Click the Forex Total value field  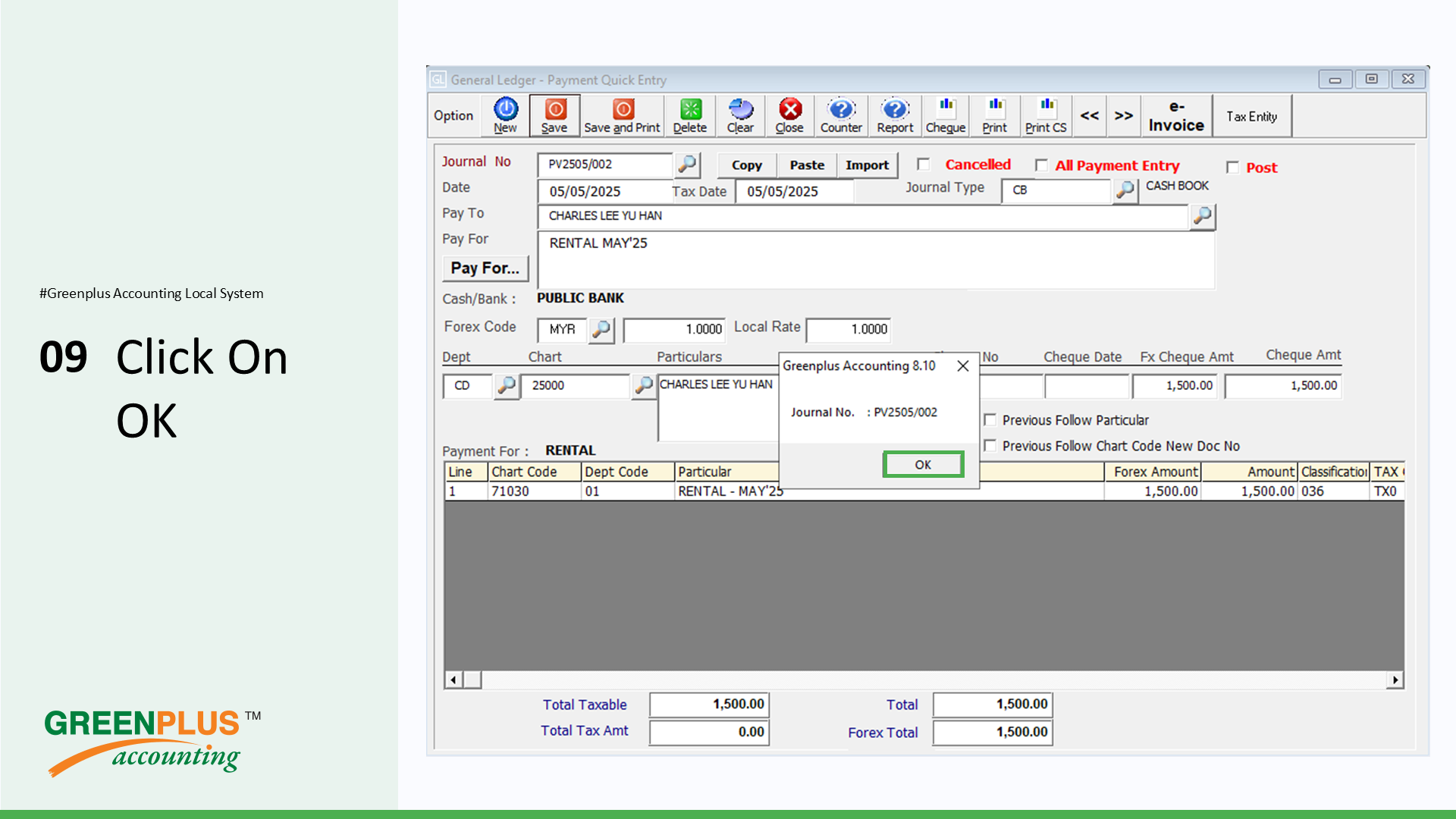click(x=993, y=733)
